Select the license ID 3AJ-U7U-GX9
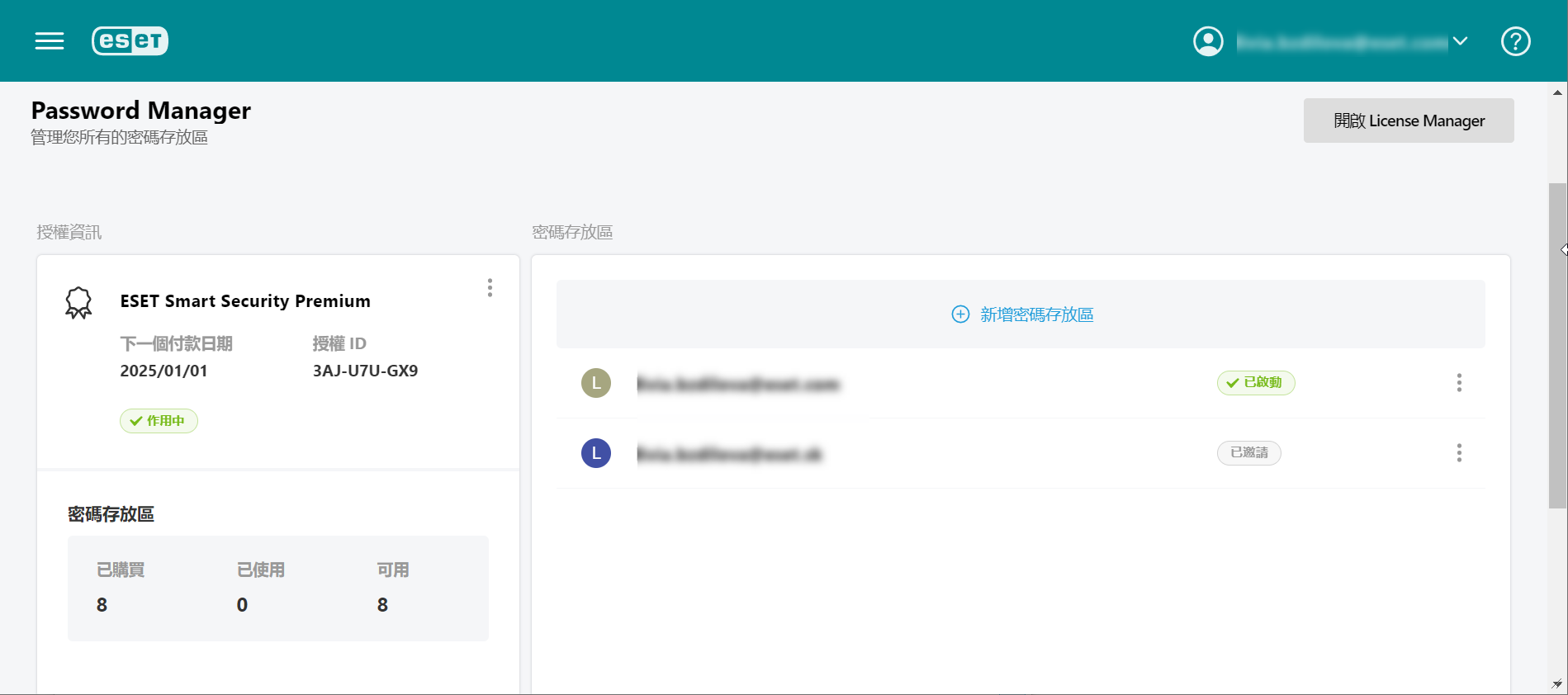Image resolution: width=1568 pixels, height=695 pixels. tap(365, 371)
